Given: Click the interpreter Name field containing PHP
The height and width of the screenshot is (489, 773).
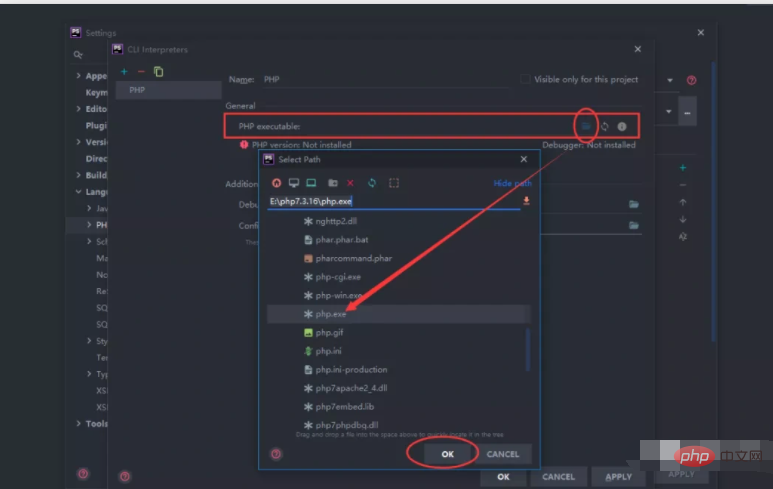Looking at the screenshot, I should pyautogui.click(x=385, y=79).
